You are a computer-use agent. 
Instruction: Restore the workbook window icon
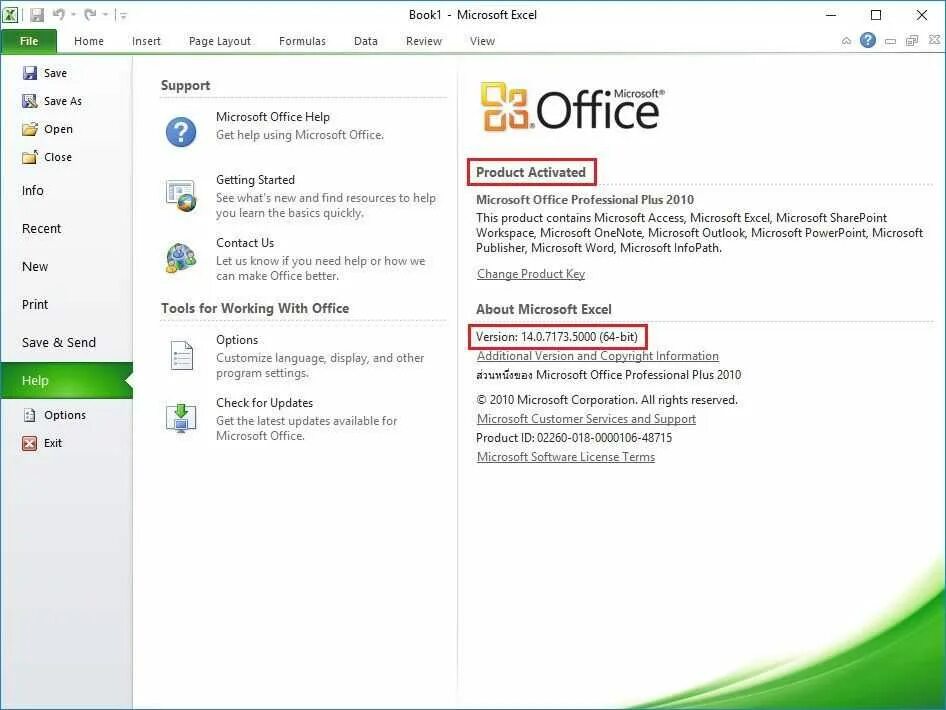[x=912, y=40]
